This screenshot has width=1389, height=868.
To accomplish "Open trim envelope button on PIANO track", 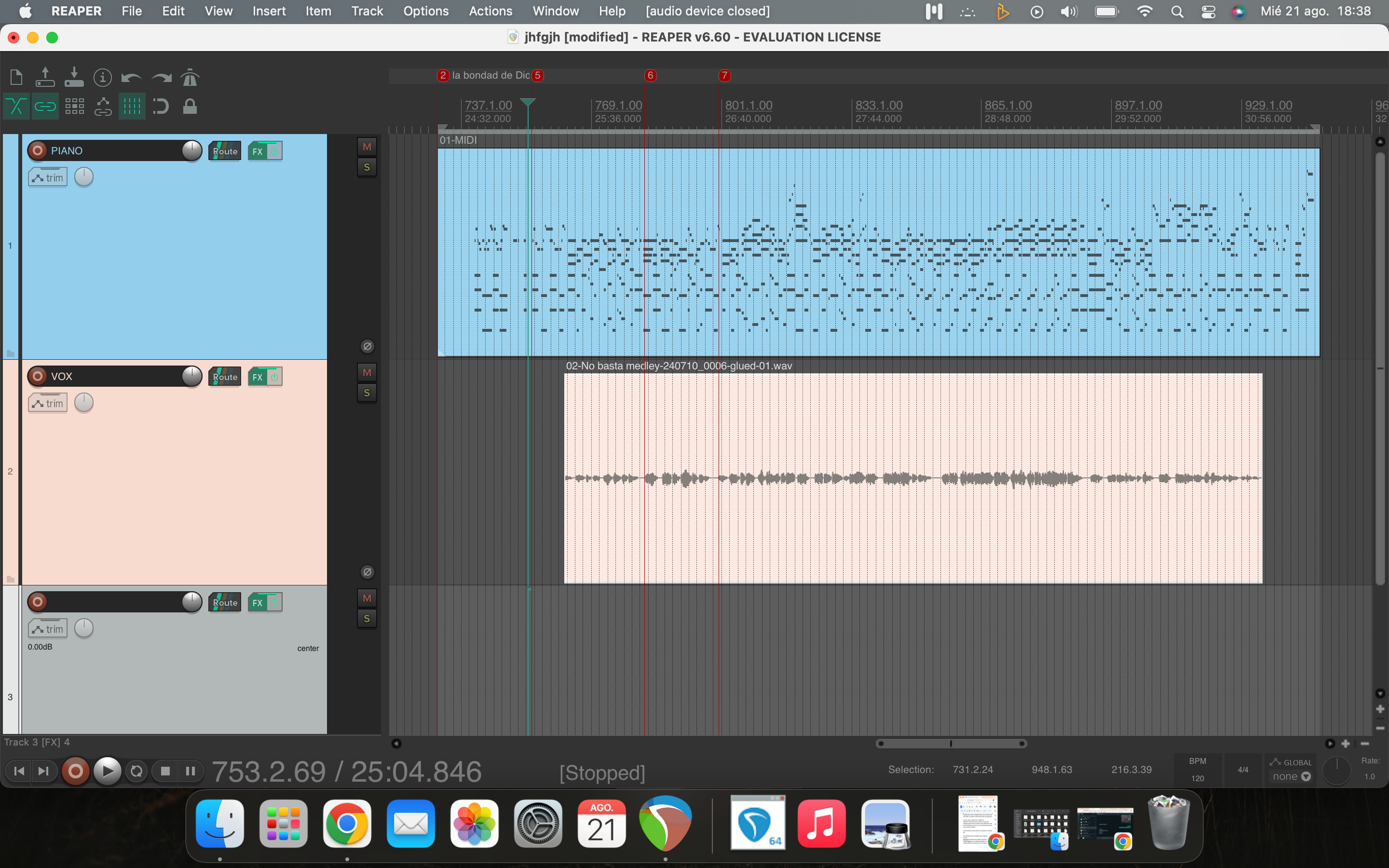I will coord(48,177).
